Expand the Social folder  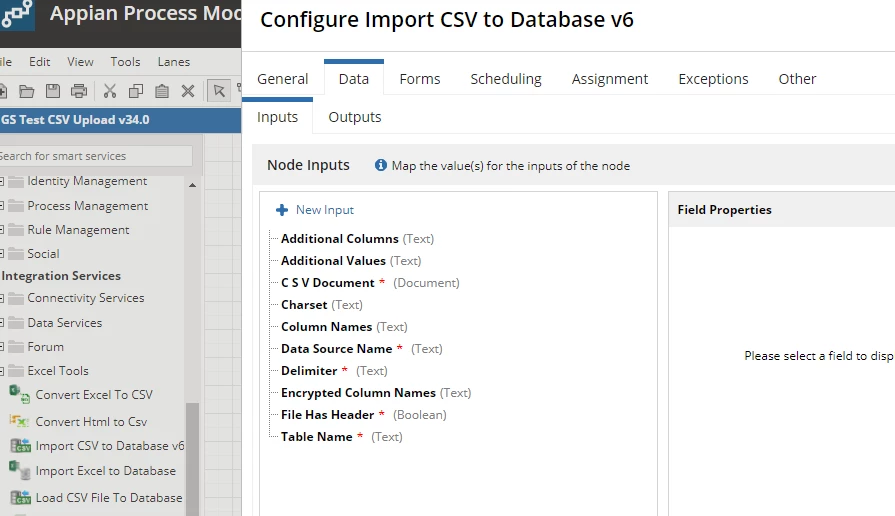2,253
